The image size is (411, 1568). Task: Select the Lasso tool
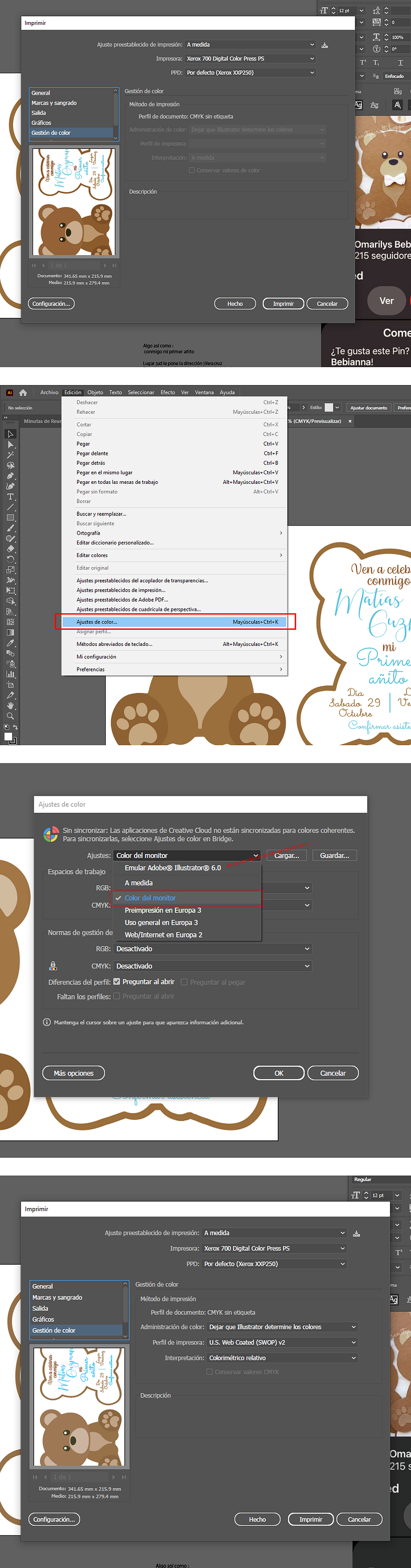click(x=11, y=465)
